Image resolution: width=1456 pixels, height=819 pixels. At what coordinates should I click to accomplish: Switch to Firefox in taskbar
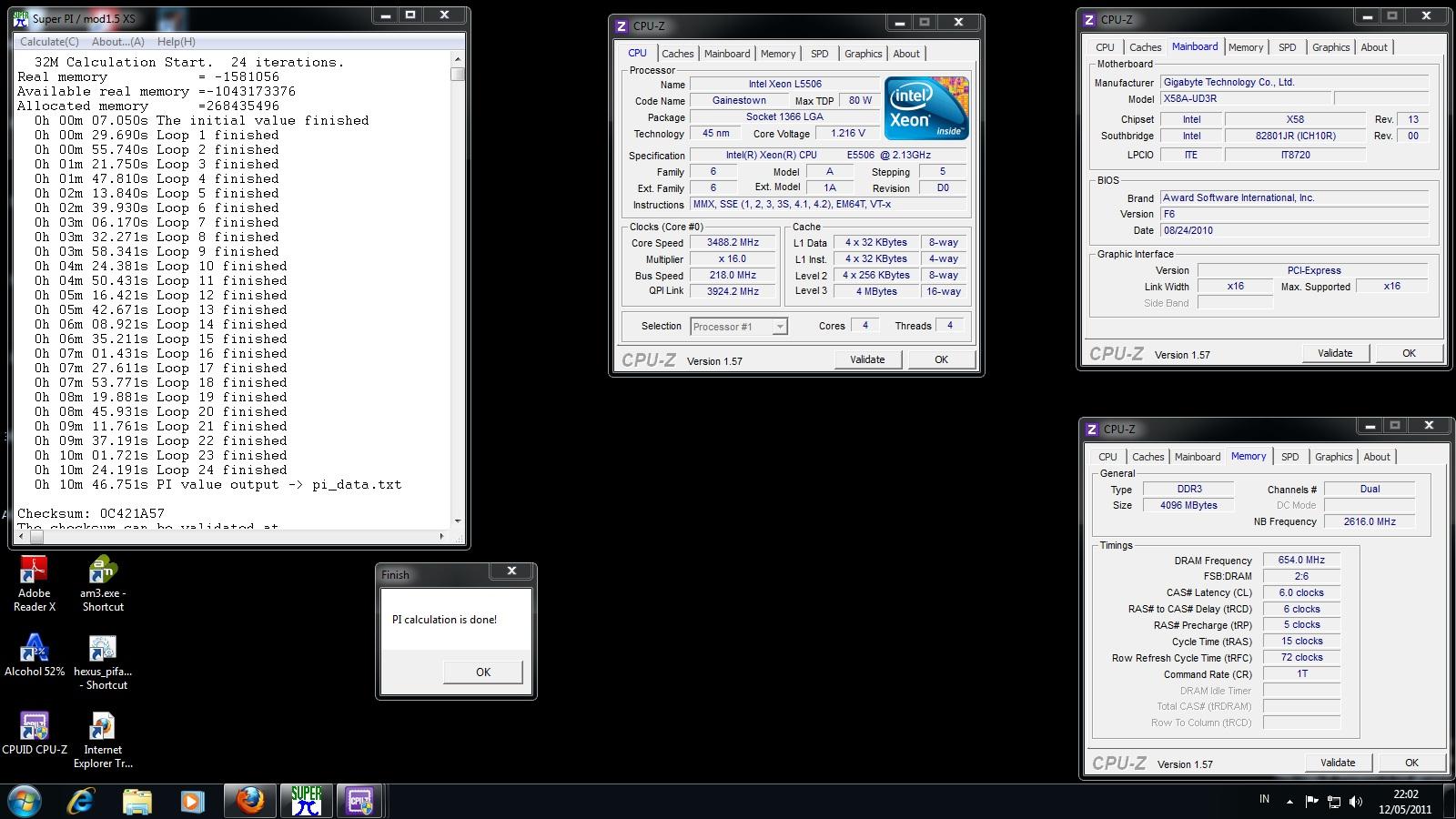pos(250,801)
